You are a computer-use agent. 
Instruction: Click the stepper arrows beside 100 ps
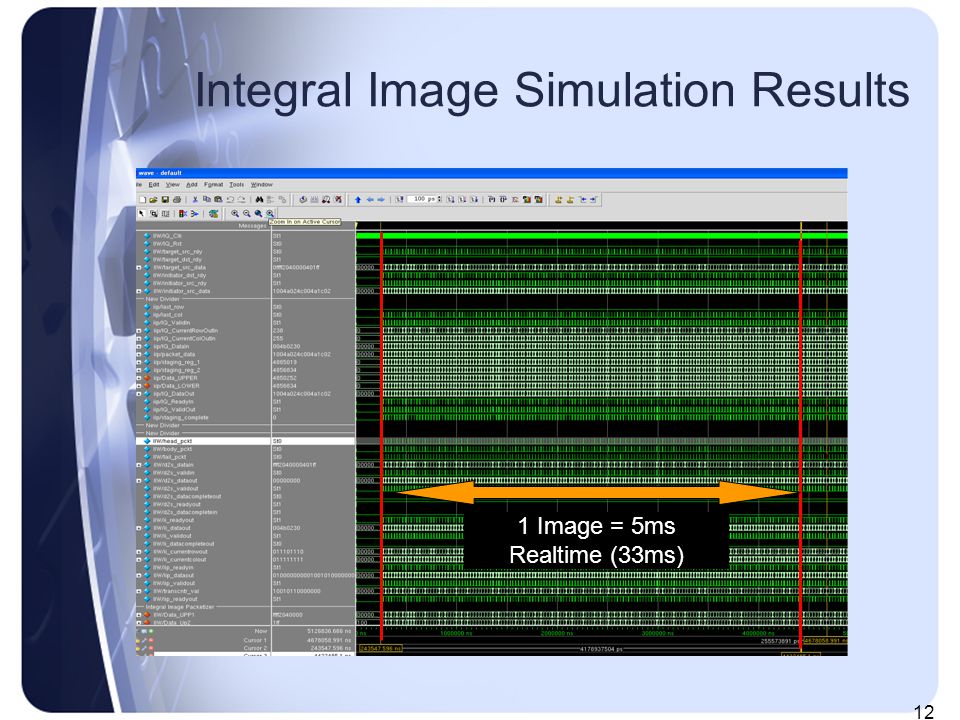(440, 200)
